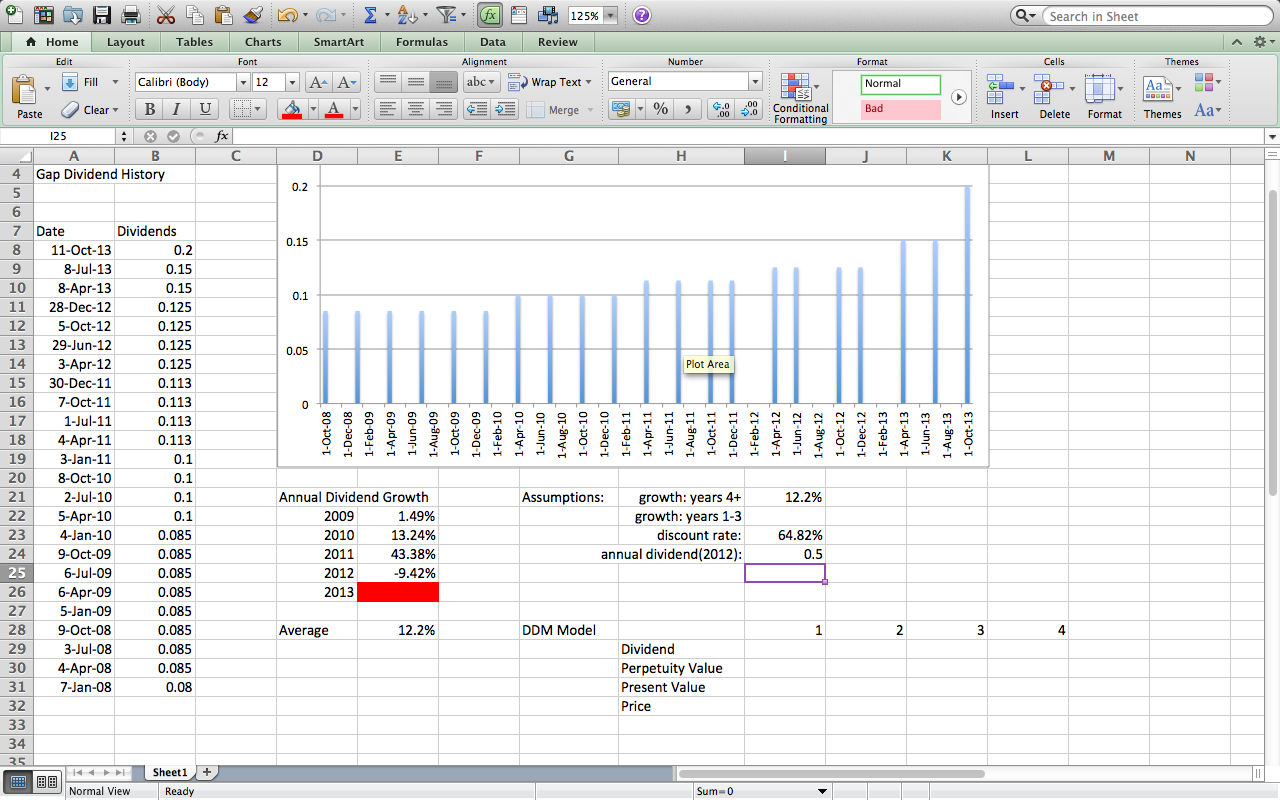Switch to Page Layout view button
Screen dimensions: 1280x800
(47, 782)
